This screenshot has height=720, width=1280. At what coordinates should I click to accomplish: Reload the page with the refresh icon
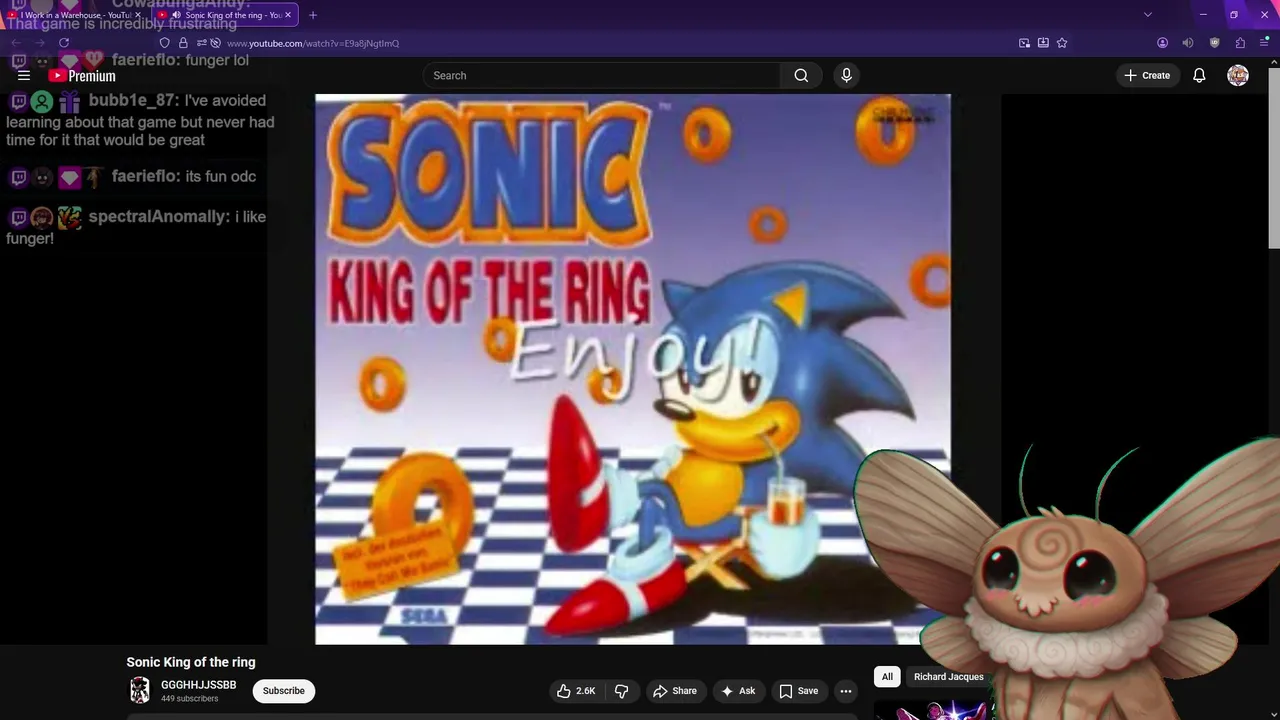point(64,43)
